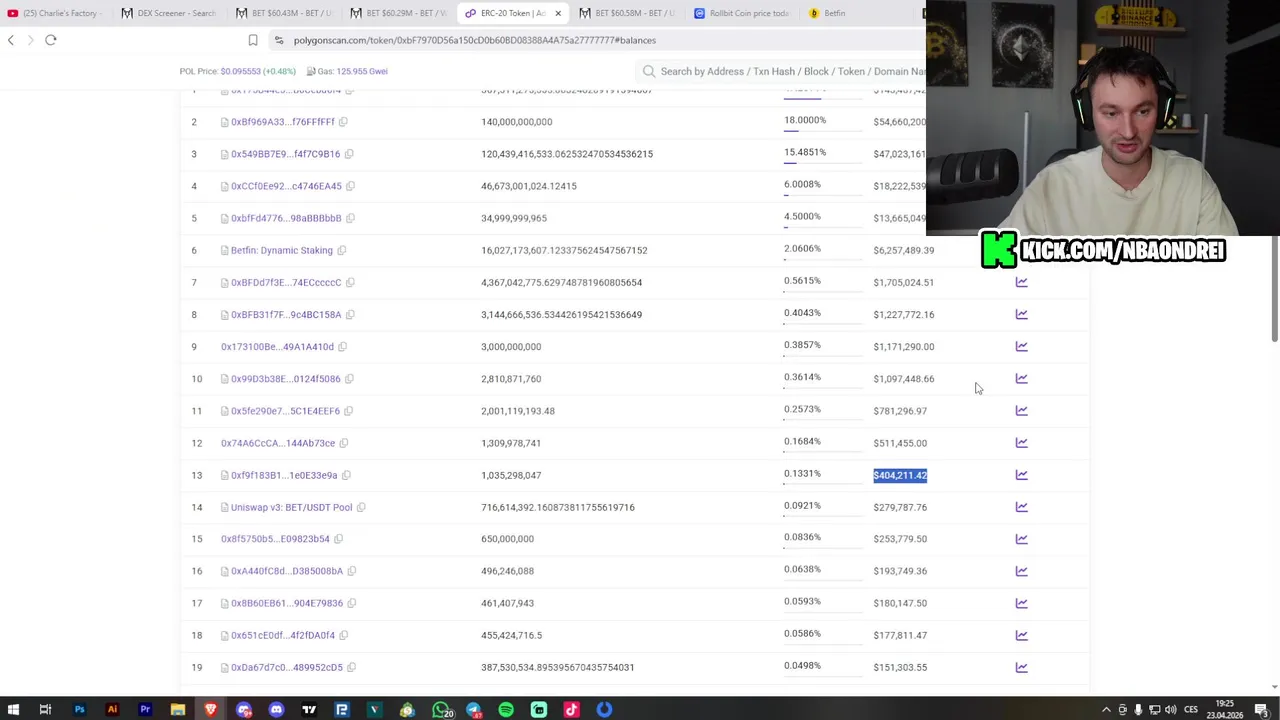Switch to Betfin tab
The height and width of the screenshot is (720, 1280).
[856, 13]
